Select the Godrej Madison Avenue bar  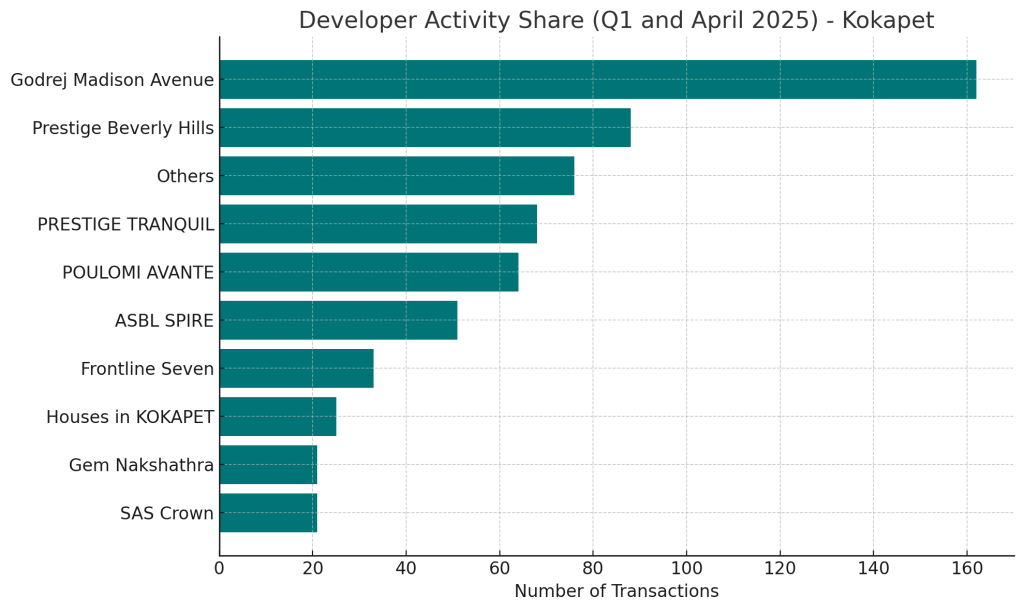(598, 80)
